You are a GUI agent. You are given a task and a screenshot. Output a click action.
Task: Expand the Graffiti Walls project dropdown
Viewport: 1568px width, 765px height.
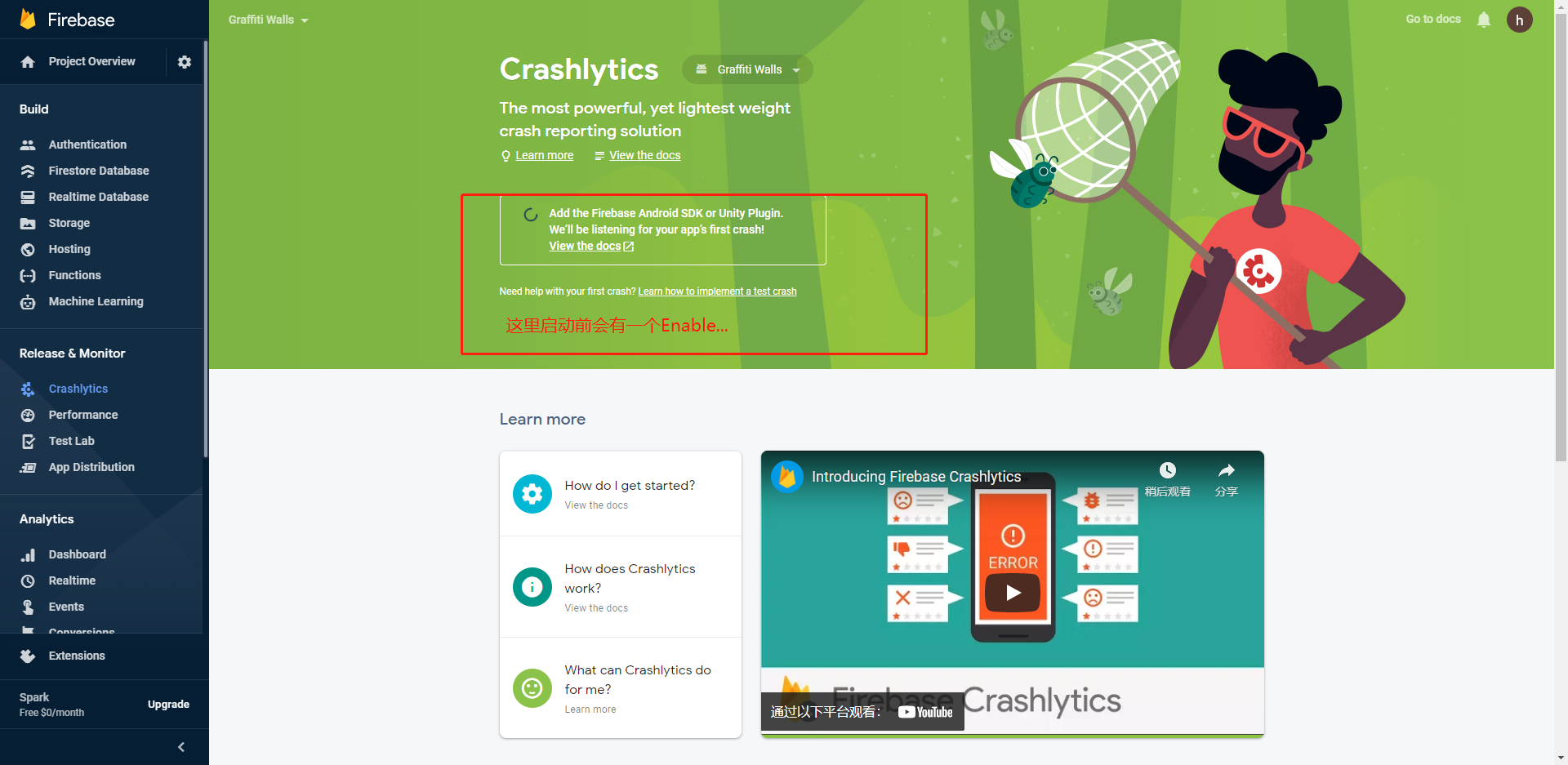(x=269, y=20)
